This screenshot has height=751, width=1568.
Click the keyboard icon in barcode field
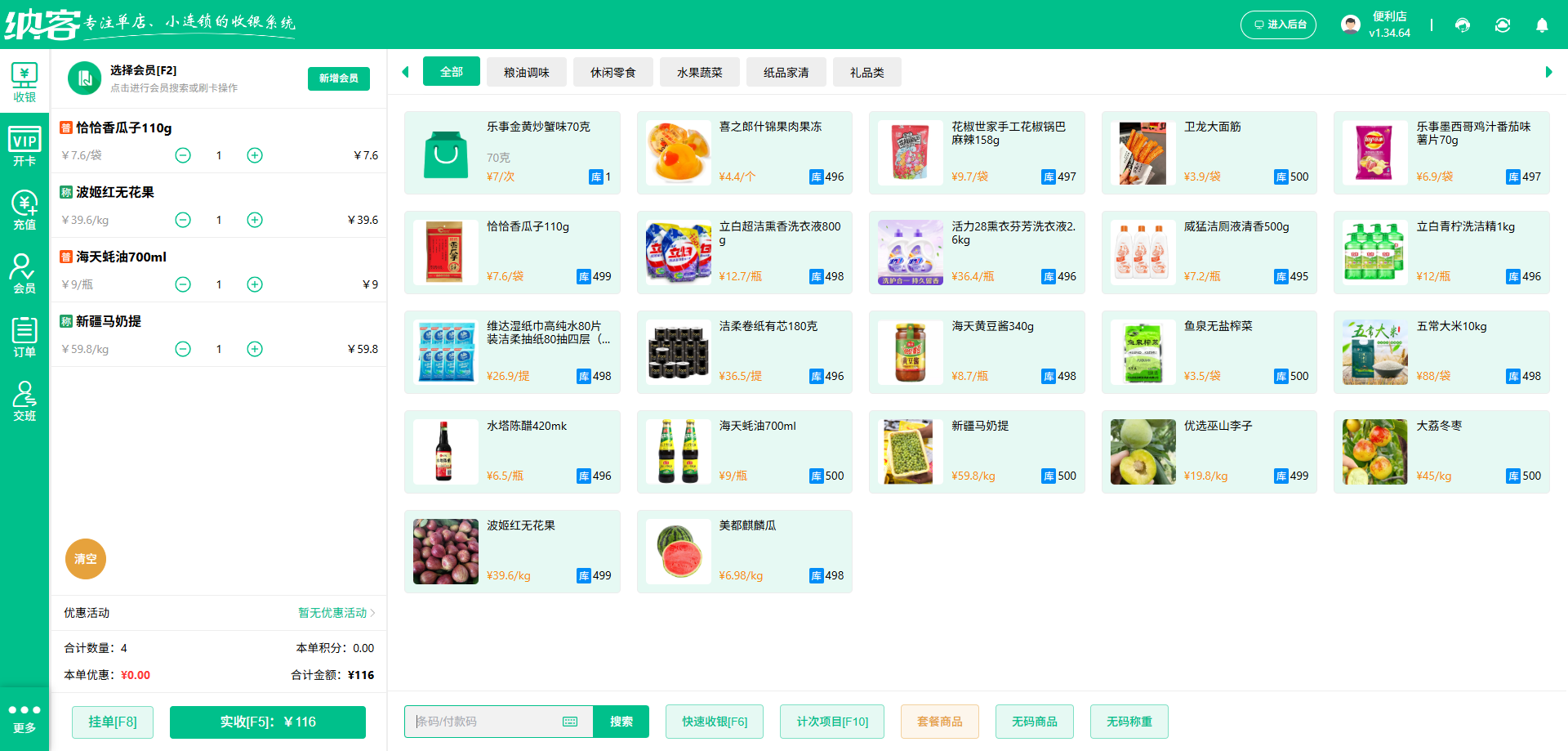coord(570,722)
